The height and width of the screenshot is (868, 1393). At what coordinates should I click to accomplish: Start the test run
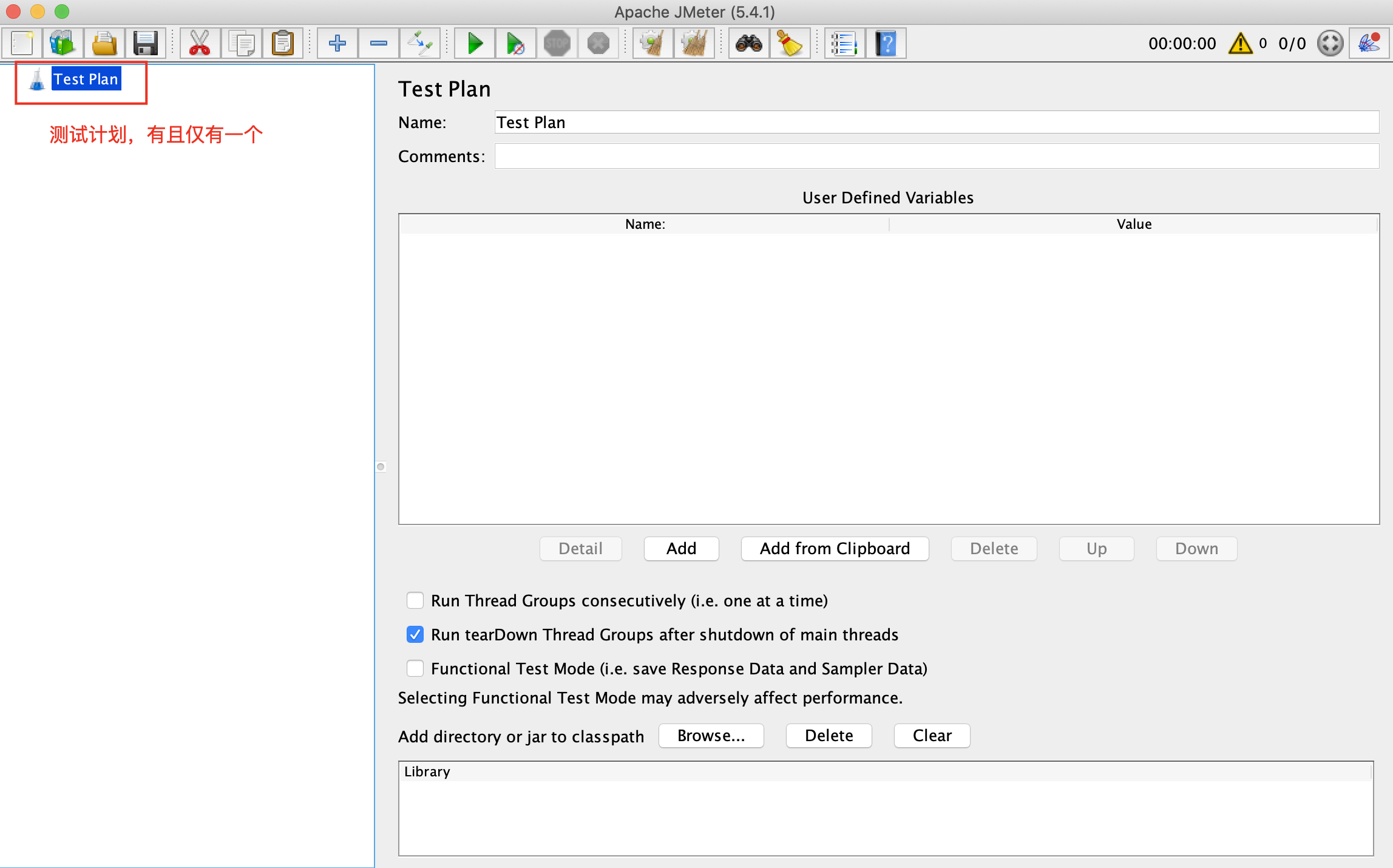click(474, 43)
